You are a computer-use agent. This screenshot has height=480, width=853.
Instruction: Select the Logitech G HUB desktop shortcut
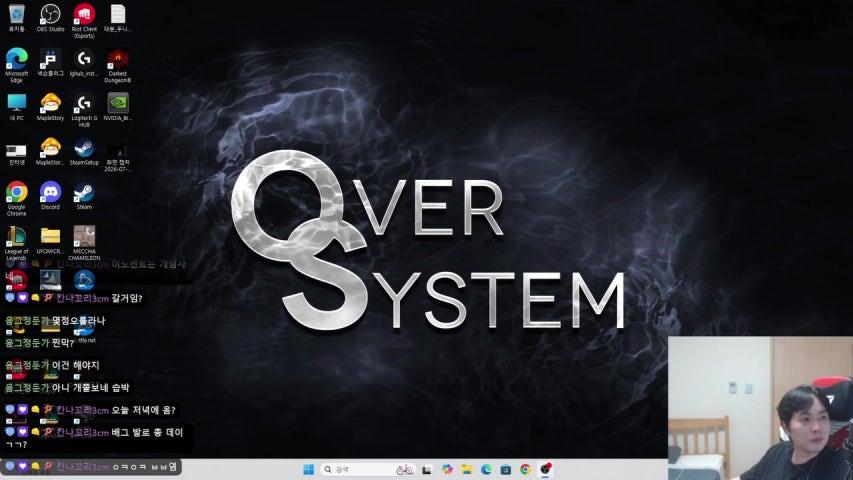[84, 109]
